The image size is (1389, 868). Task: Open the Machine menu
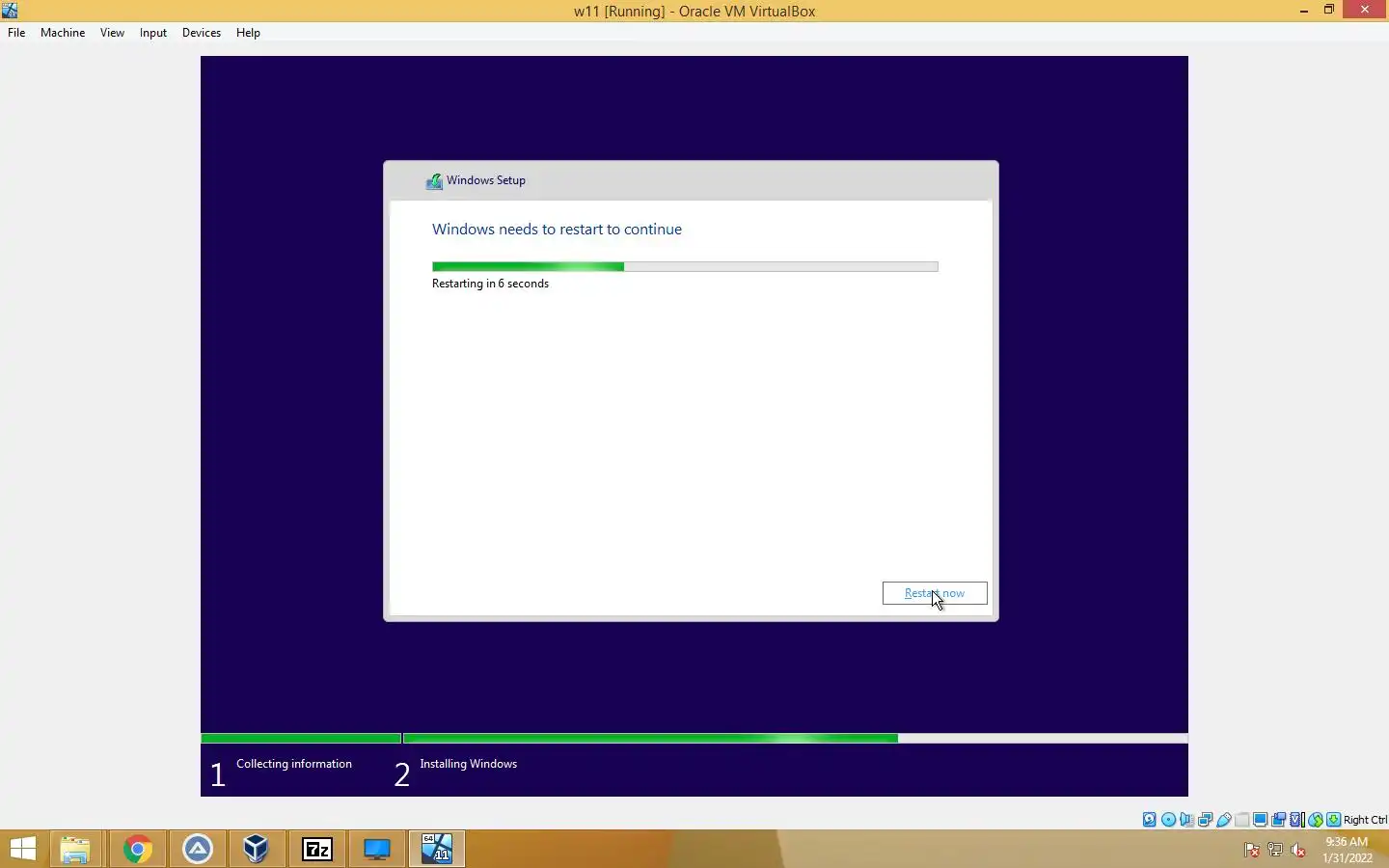click(63, 32)
